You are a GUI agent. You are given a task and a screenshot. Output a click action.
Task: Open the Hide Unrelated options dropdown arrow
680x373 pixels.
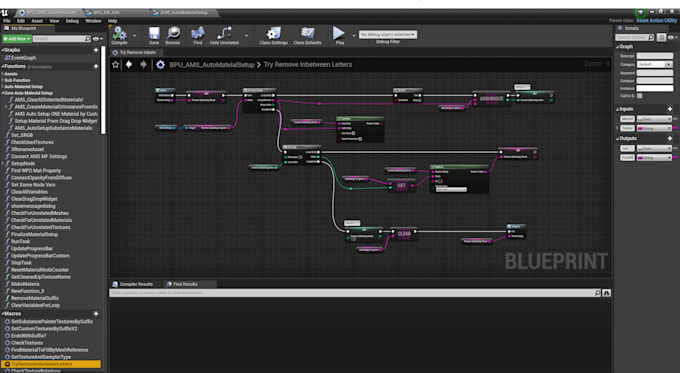246,36
